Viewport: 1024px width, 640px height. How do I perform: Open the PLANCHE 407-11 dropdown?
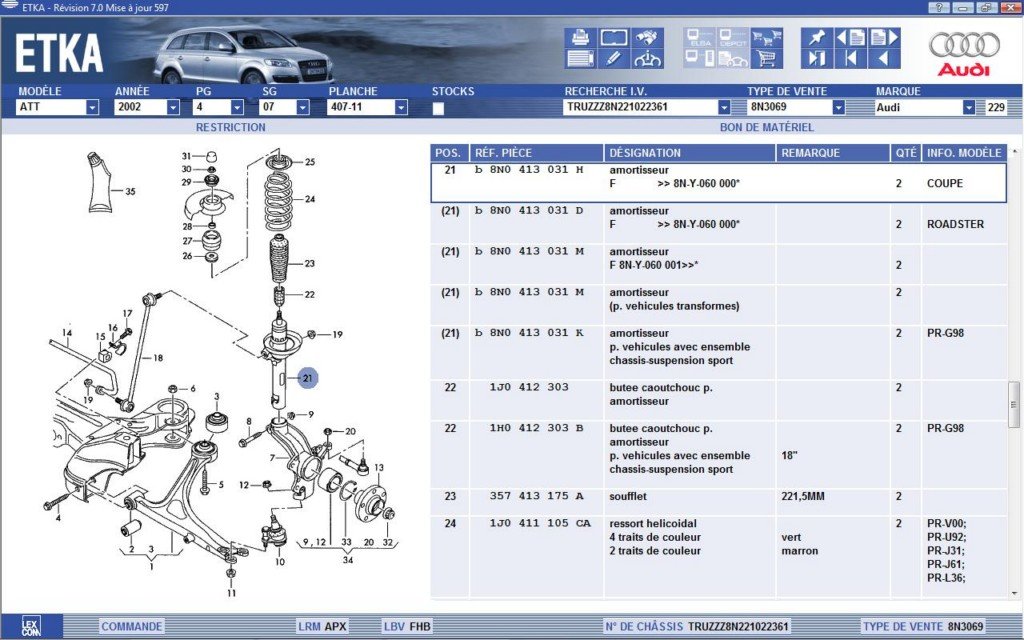401,108
